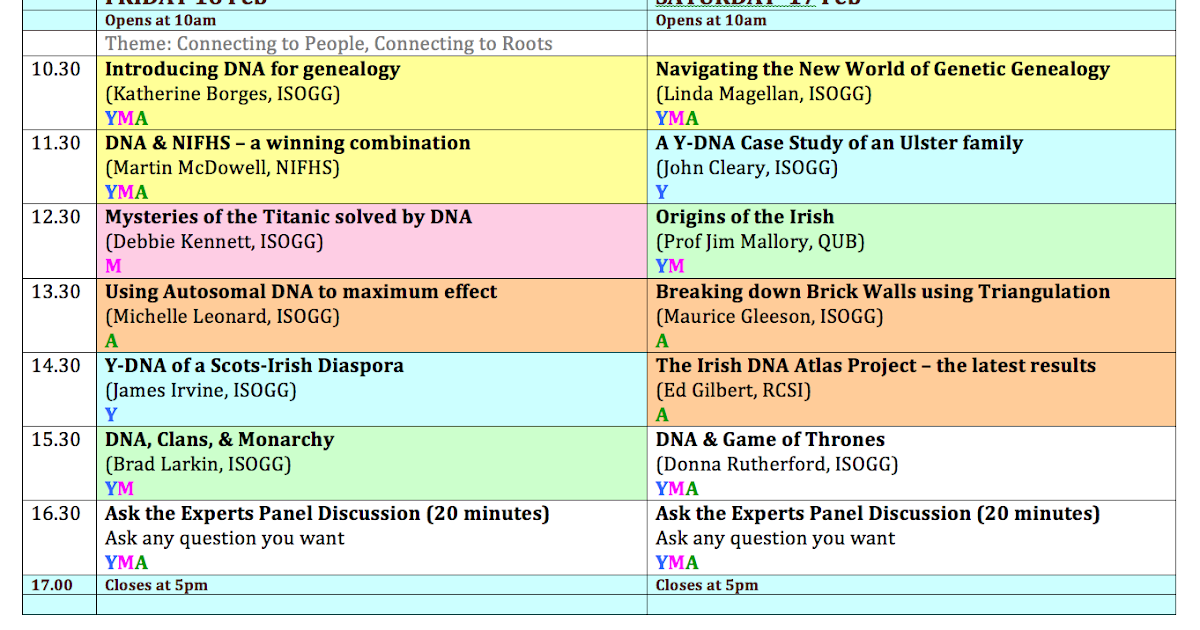Select 'DNA & NIFHS – a winning combination'

[287, 143]
